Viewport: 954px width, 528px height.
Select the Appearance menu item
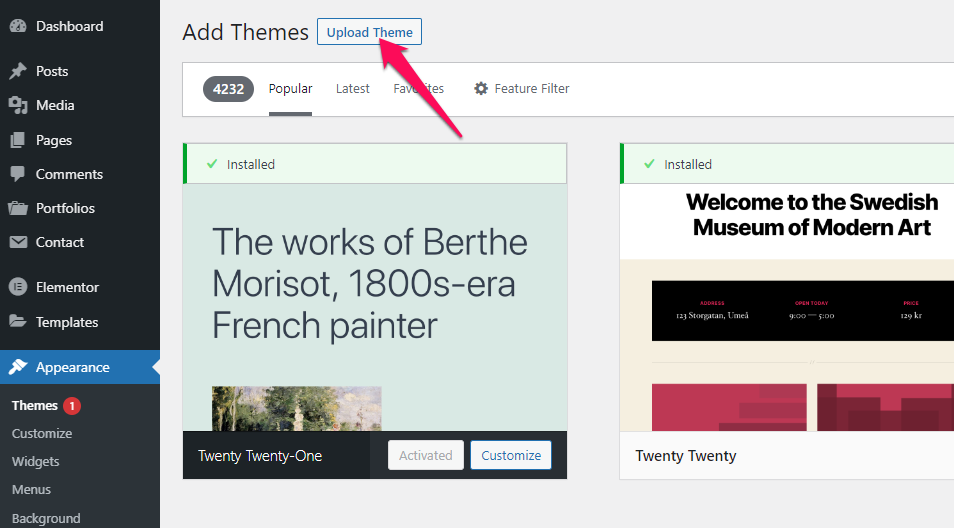80,367
